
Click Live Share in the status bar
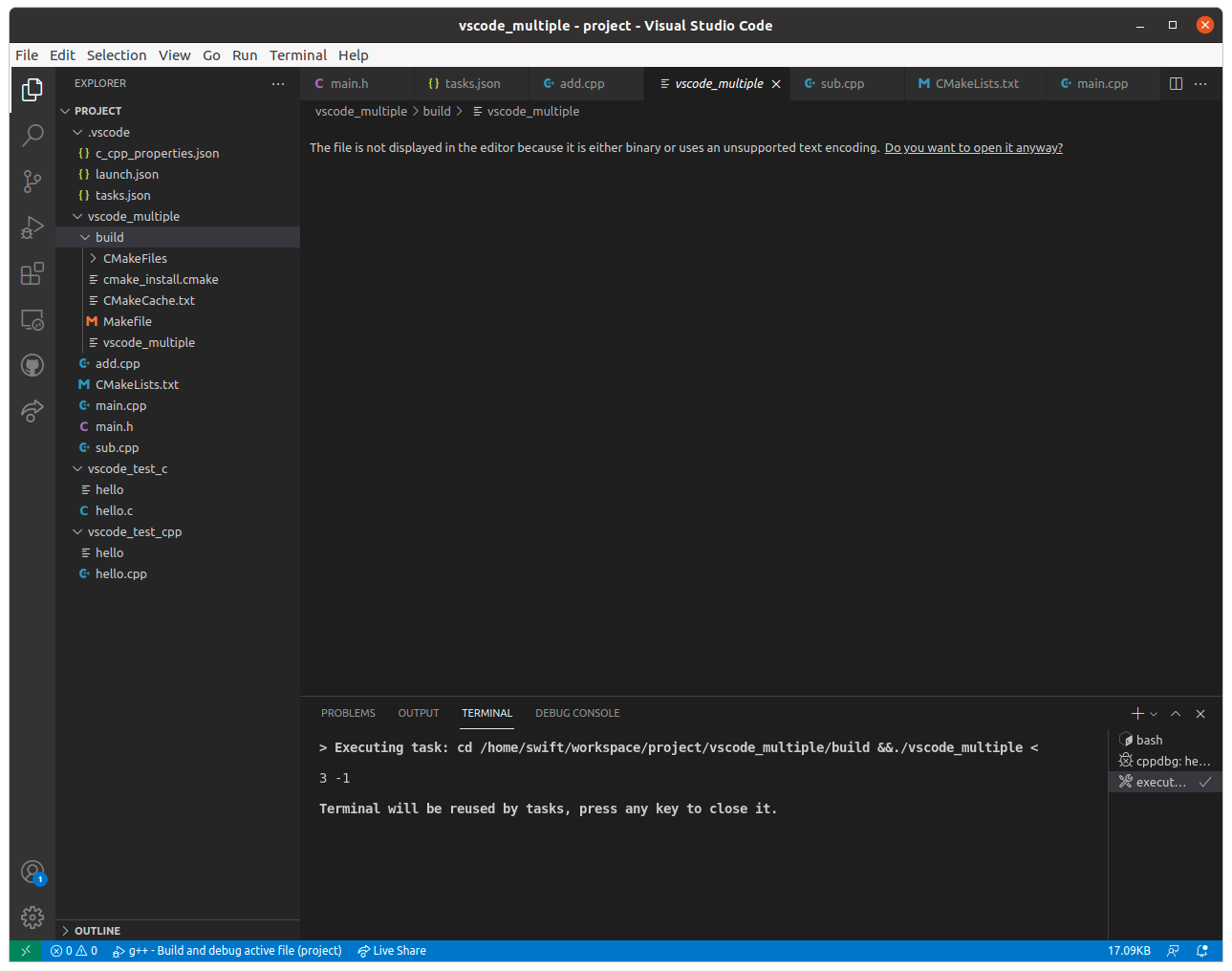(392, 951)
